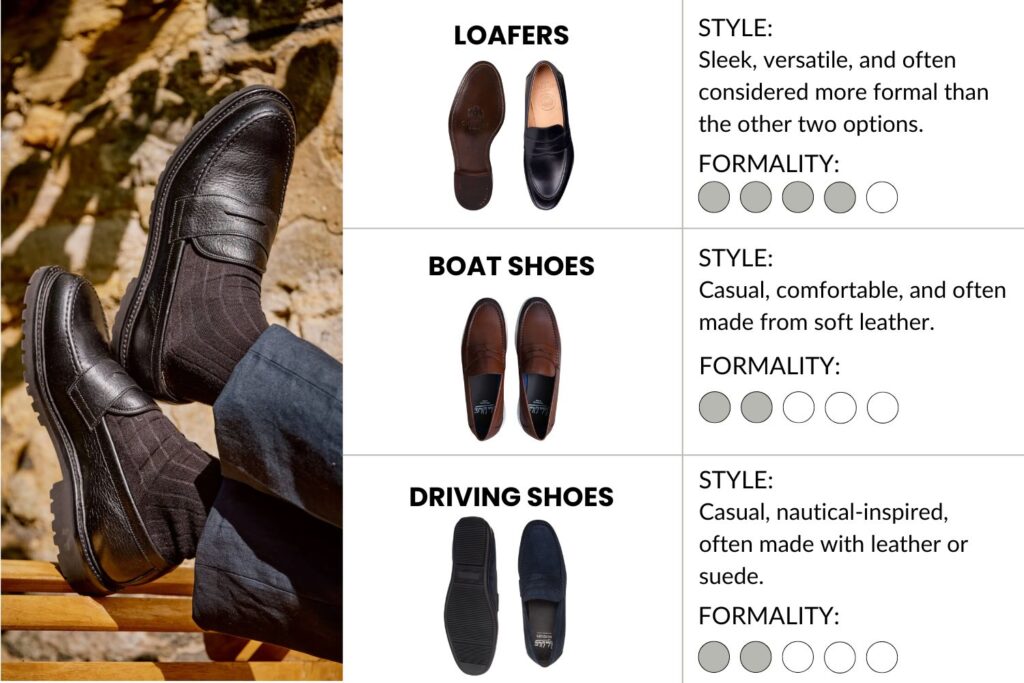This screenshot has height=683, width=1024.
Task: Select the right brown boat shoe image
Action: pos(538,368)
